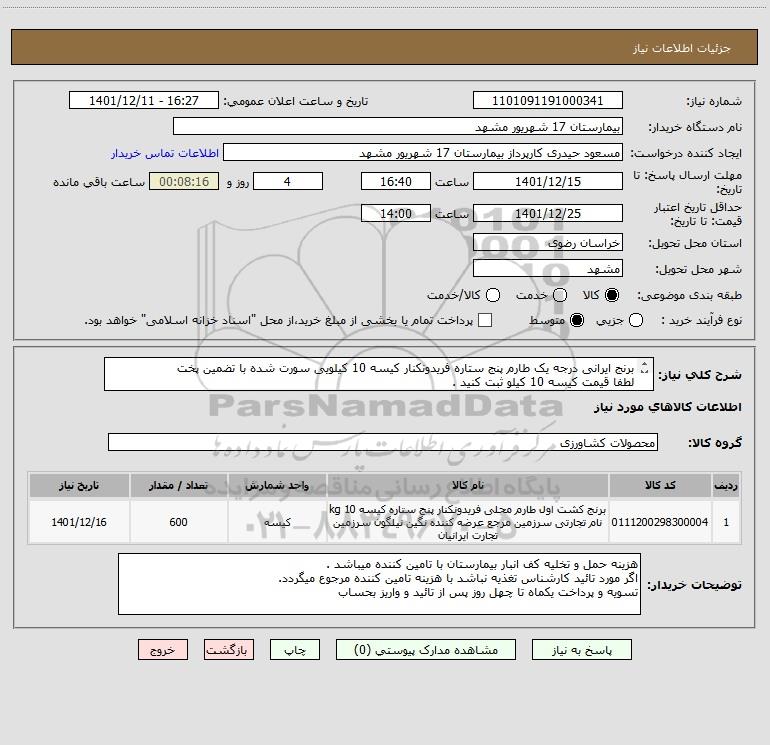Select the کالا/خدمت radio button
Viewport: 770px width, 745px height.
(x=493, y=295)
